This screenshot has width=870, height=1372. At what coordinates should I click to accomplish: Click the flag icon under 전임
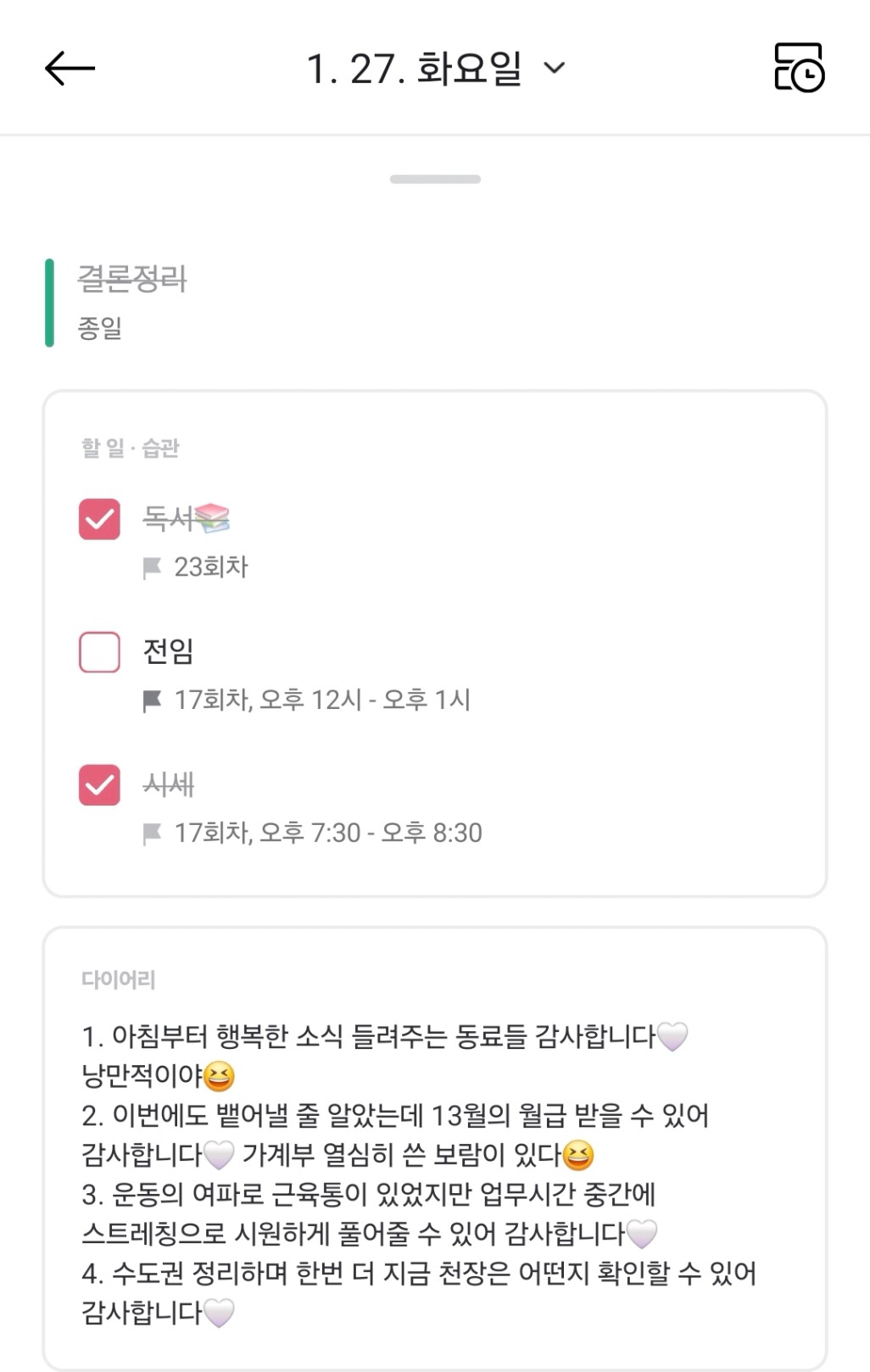[153, 700]
